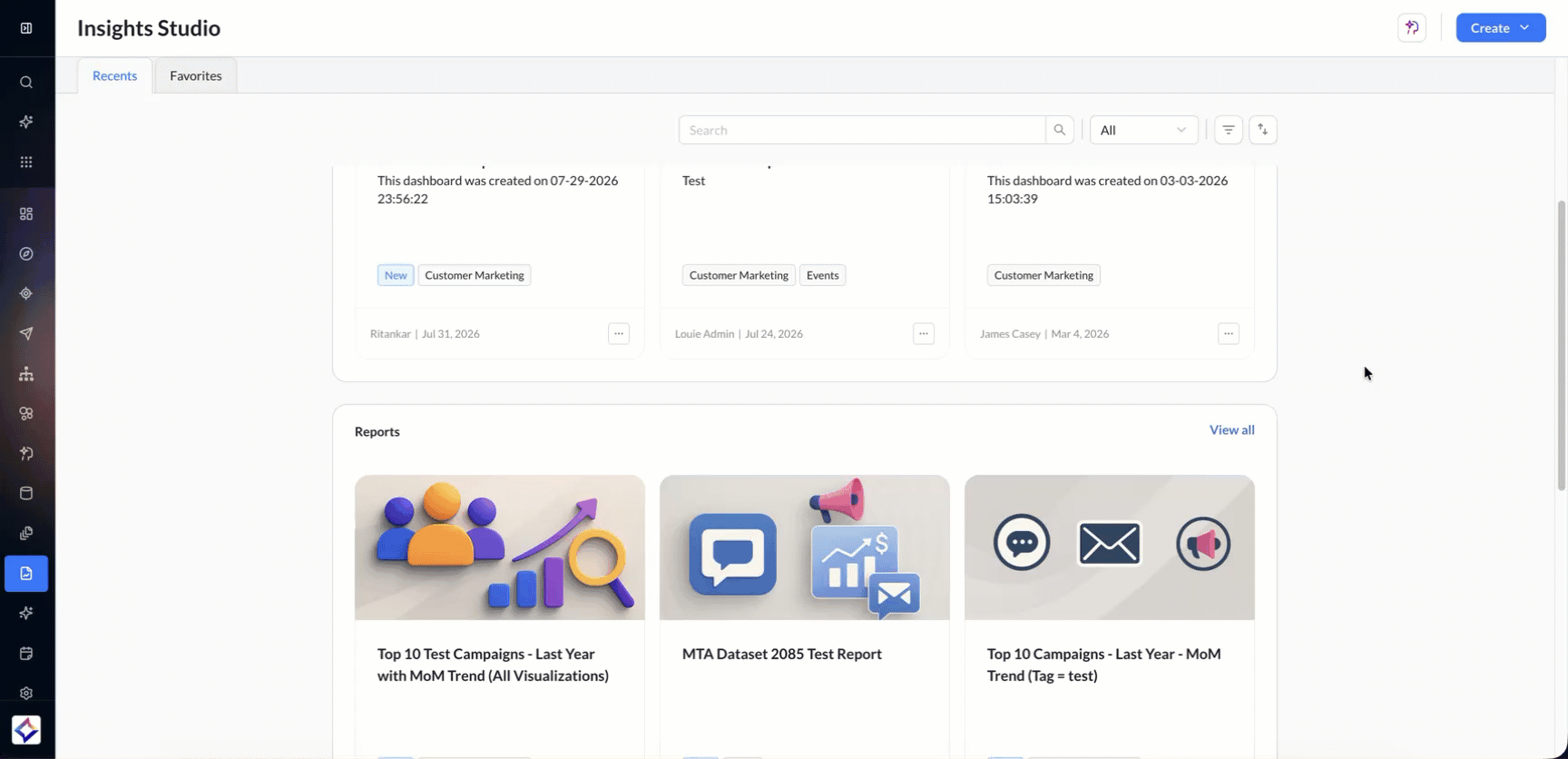Click the Events tag
1568x759 pixels.
823,275
